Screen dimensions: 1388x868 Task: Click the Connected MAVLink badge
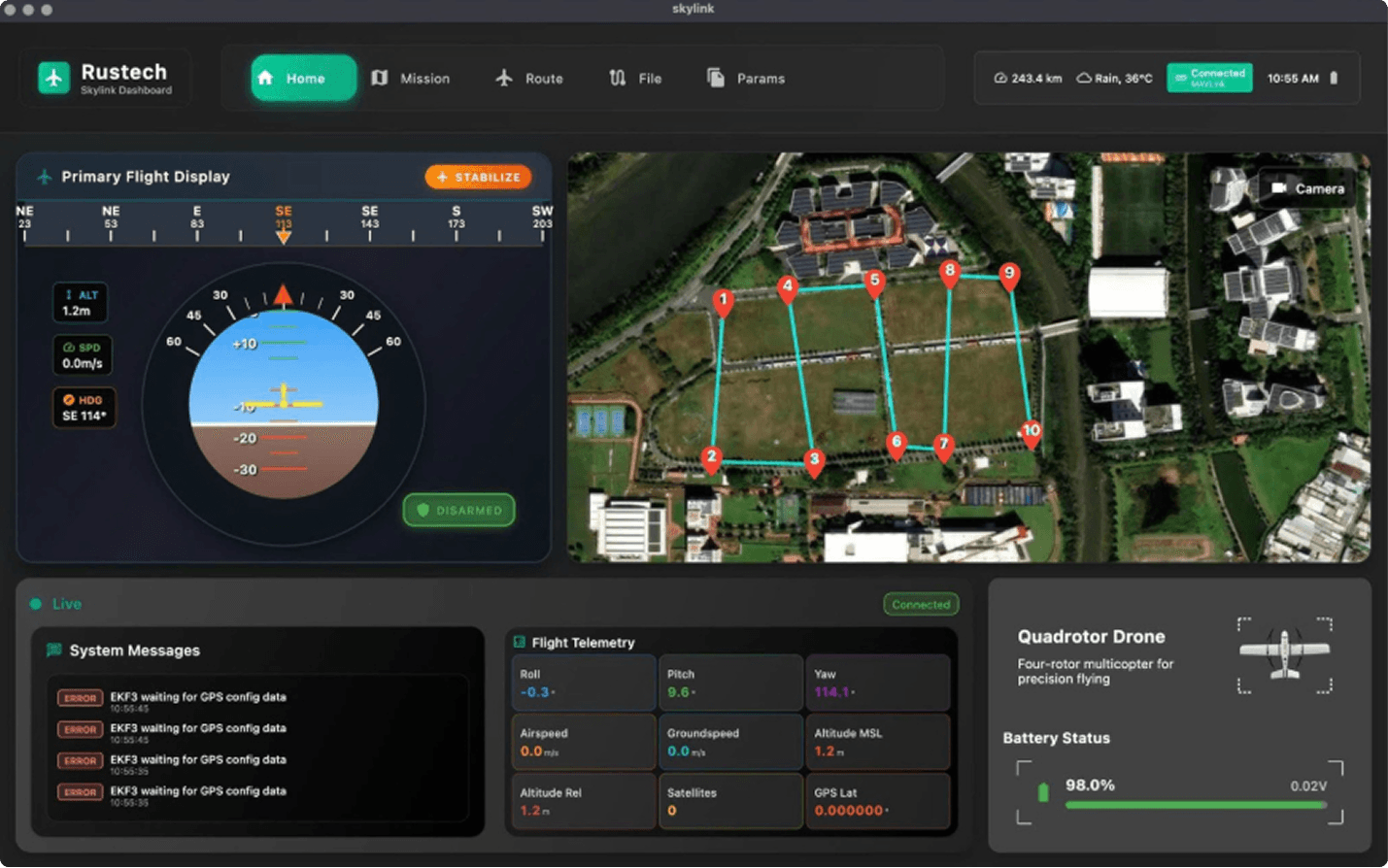coord(1208,77)
